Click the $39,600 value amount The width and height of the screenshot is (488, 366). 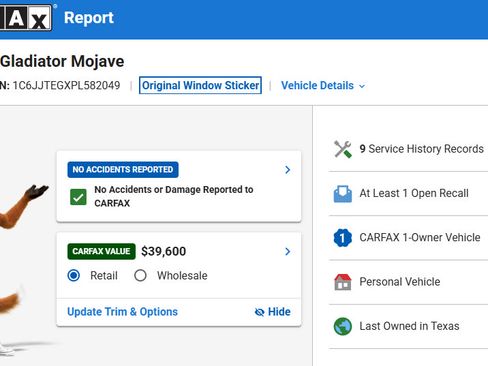coord(164,252)
